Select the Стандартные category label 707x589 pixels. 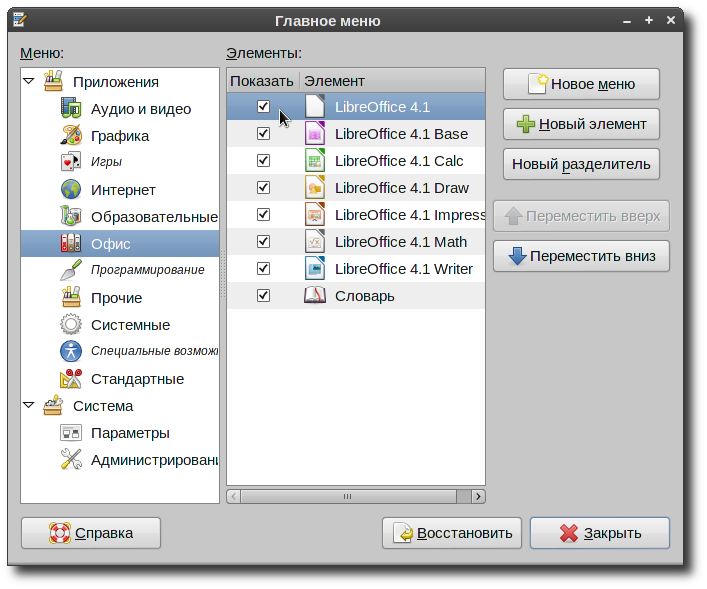tap(138, 379)
